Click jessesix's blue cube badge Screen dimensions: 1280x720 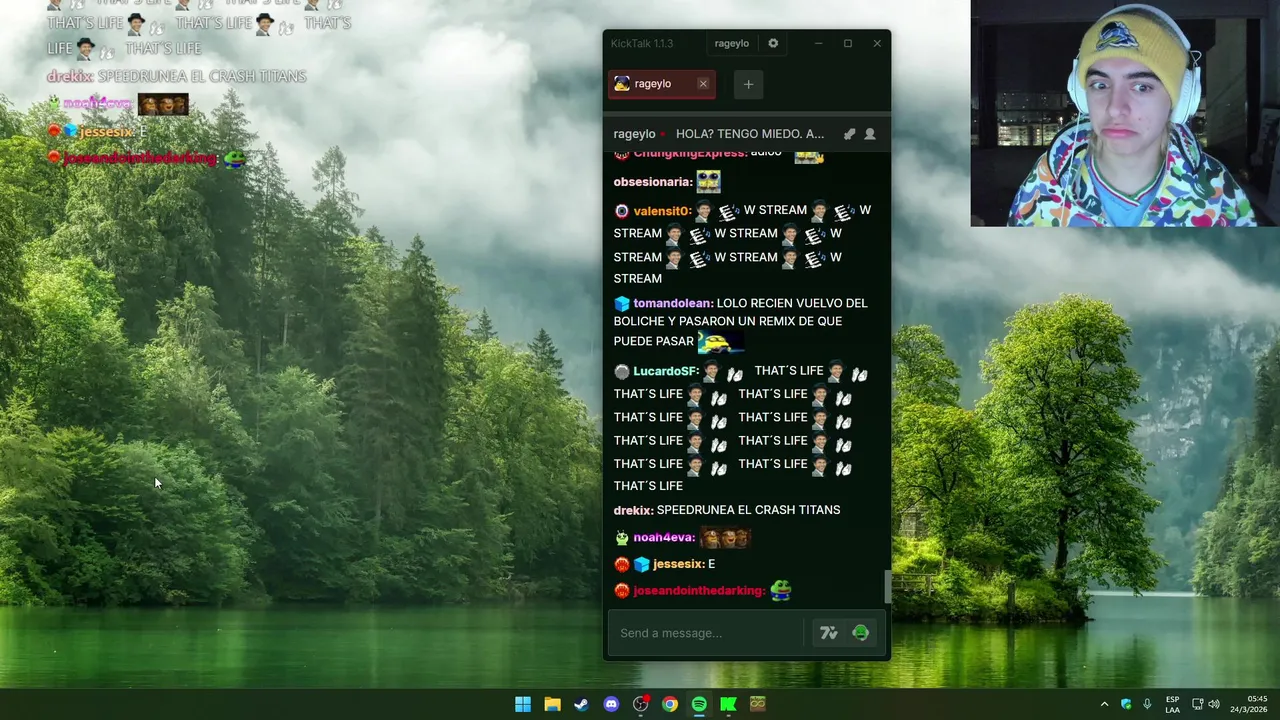[x=642, y=564]
